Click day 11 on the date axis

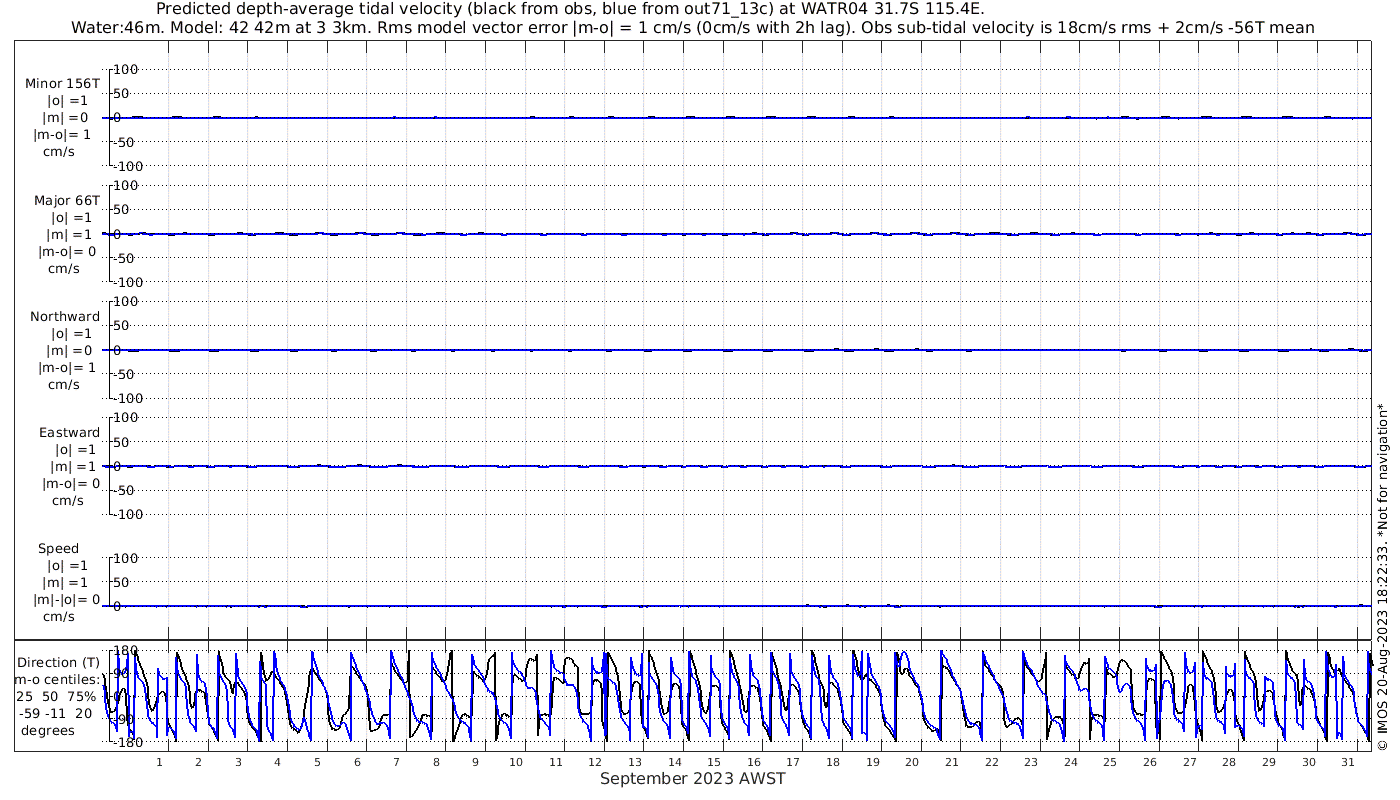555,762
